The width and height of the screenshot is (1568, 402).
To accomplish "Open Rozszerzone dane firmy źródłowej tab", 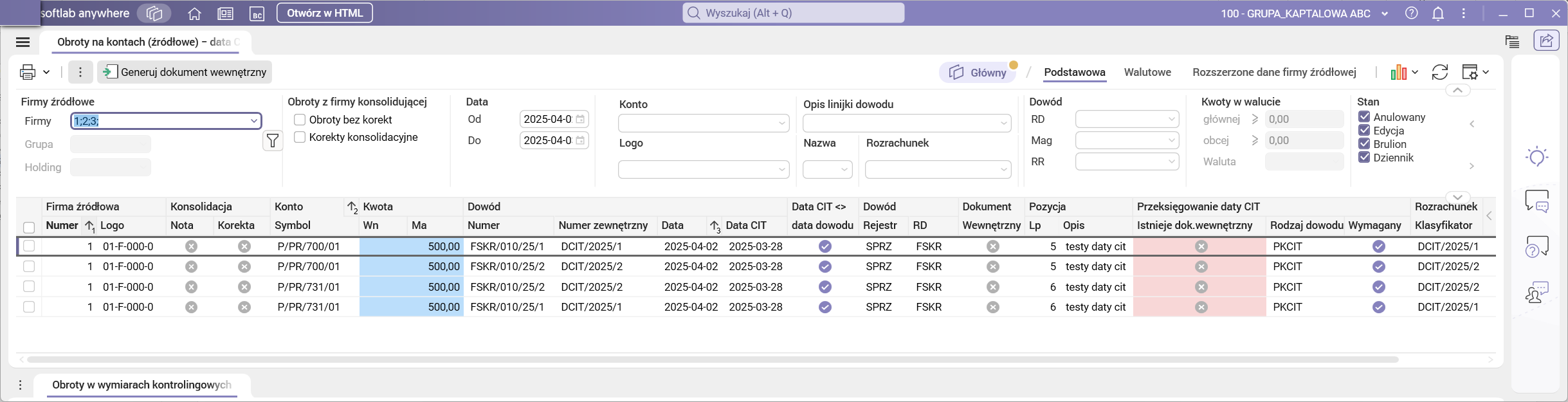I will pos(1273,72).
